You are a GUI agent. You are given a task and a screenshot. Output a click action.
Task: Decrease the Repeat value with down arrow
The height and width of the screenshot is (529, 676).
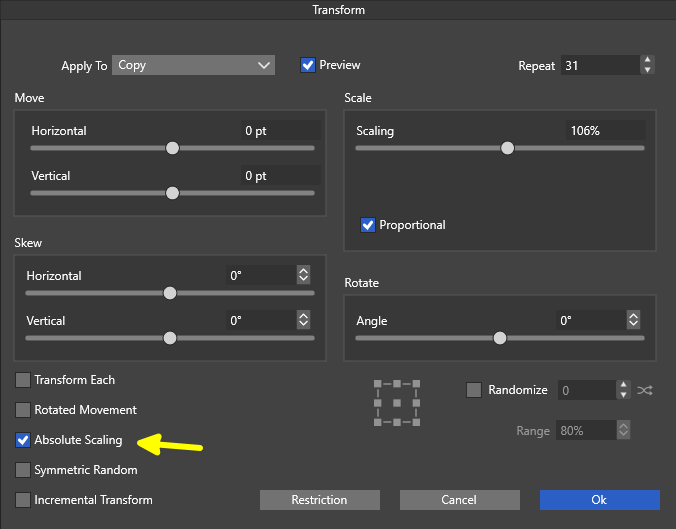coord(648,70)
